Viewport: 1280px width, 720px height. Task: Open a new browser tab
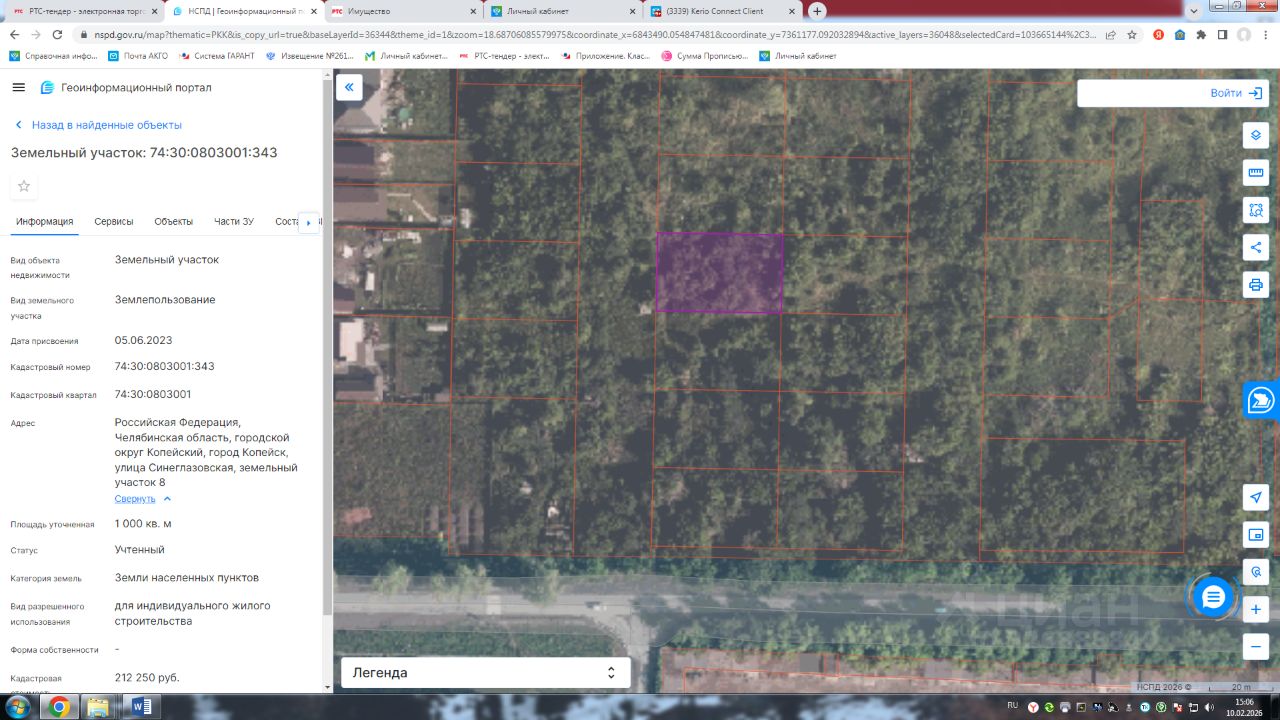tap(817, 11)
